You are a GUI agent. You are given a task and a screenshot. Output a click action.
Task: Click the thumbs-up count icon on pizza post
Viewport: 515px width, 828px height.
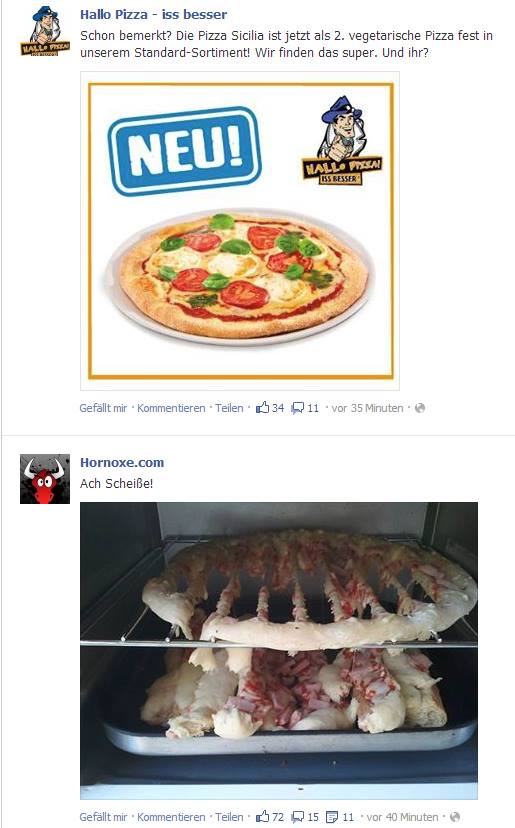pyautogui.click(x=263, y=408)
